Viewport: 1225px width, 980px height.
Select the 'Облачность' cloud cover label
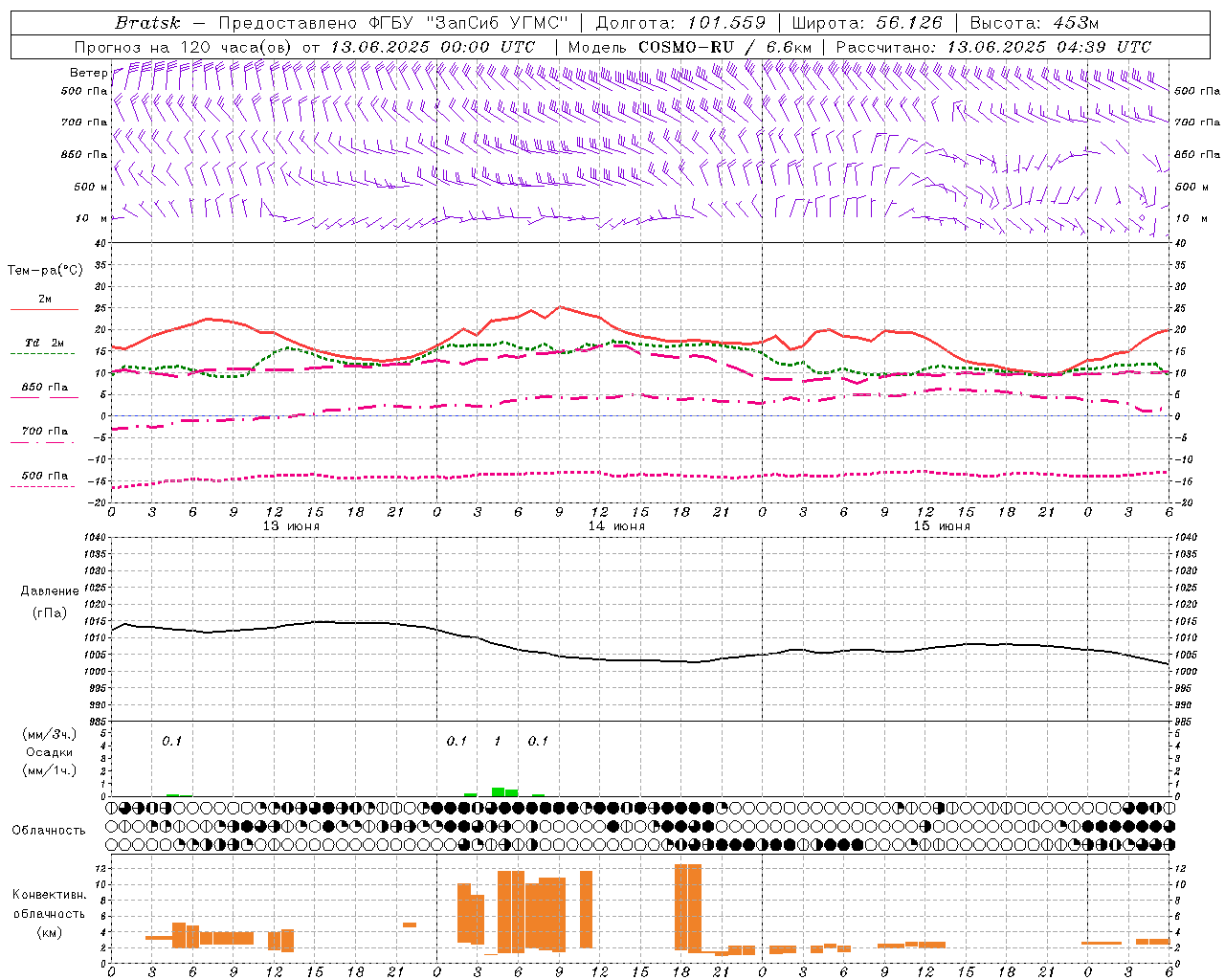click(49, 831)
